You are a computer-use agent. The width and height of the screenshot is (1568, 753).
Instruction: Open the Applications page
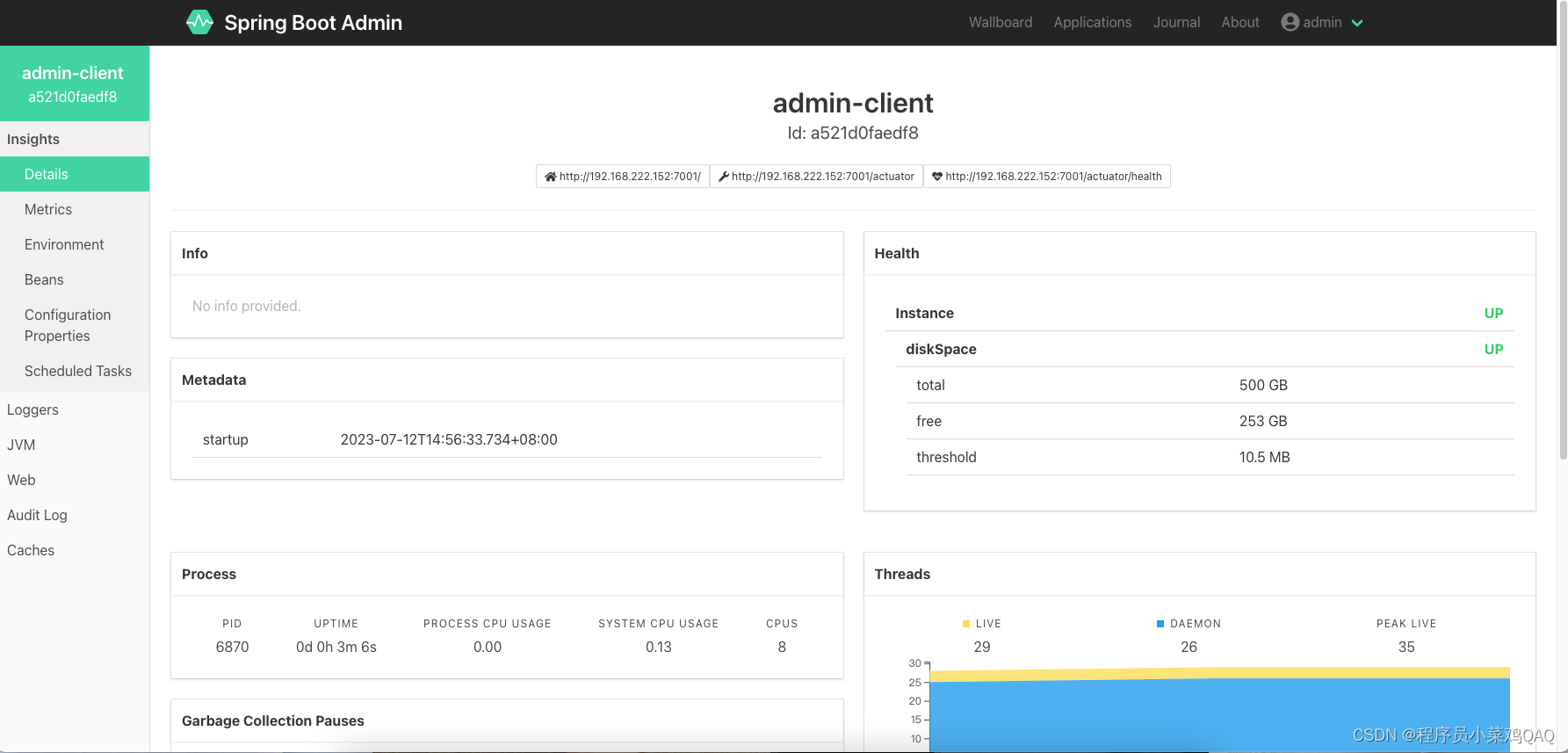(1093, 22)
